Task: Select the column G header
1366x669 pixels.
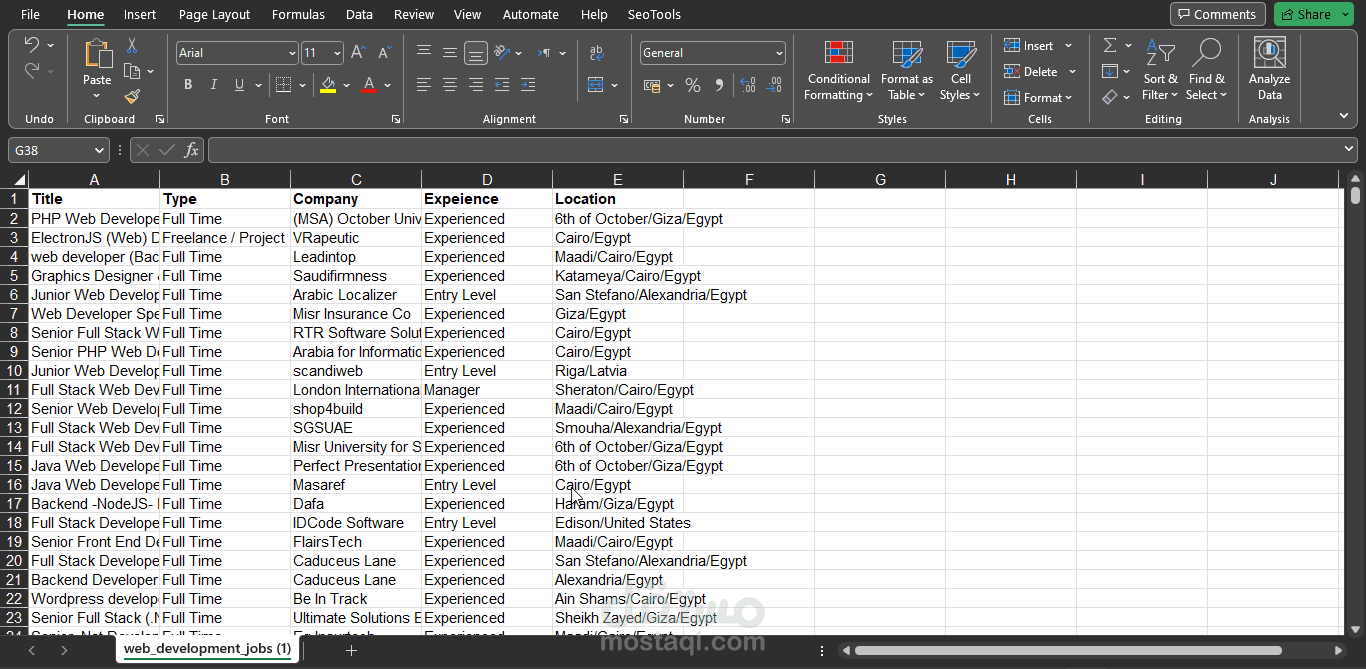Action: 880,180
